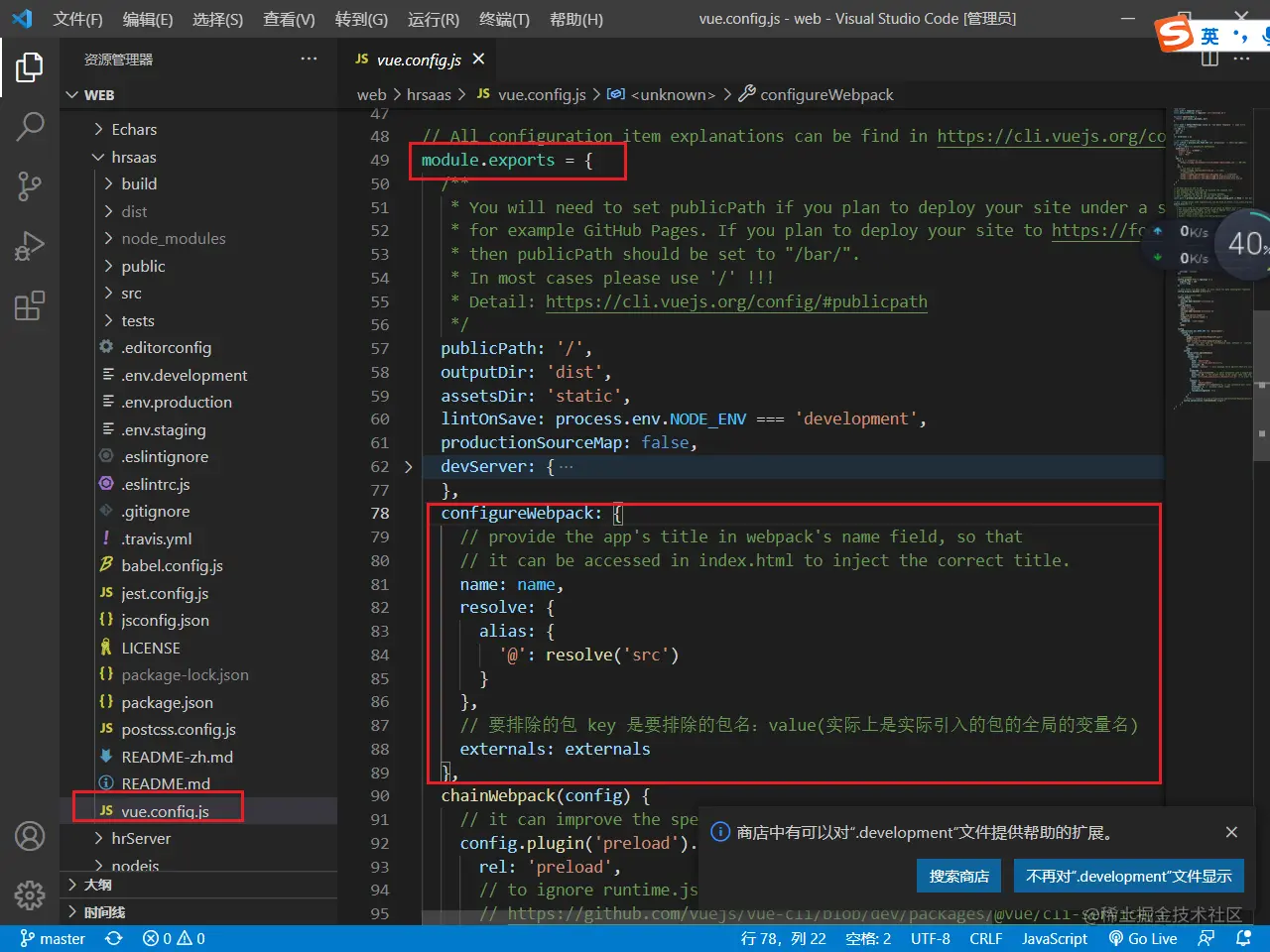
Task: Click 不再对".development"文件显示 button
Action: [1128, 876]
